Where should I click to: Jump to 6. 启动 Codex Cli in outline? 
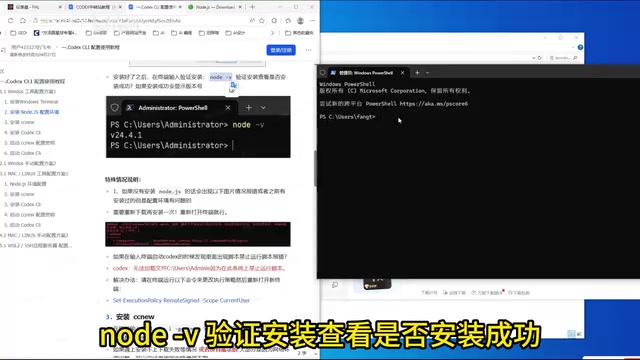pyautogui.click(x=22, y=153)
